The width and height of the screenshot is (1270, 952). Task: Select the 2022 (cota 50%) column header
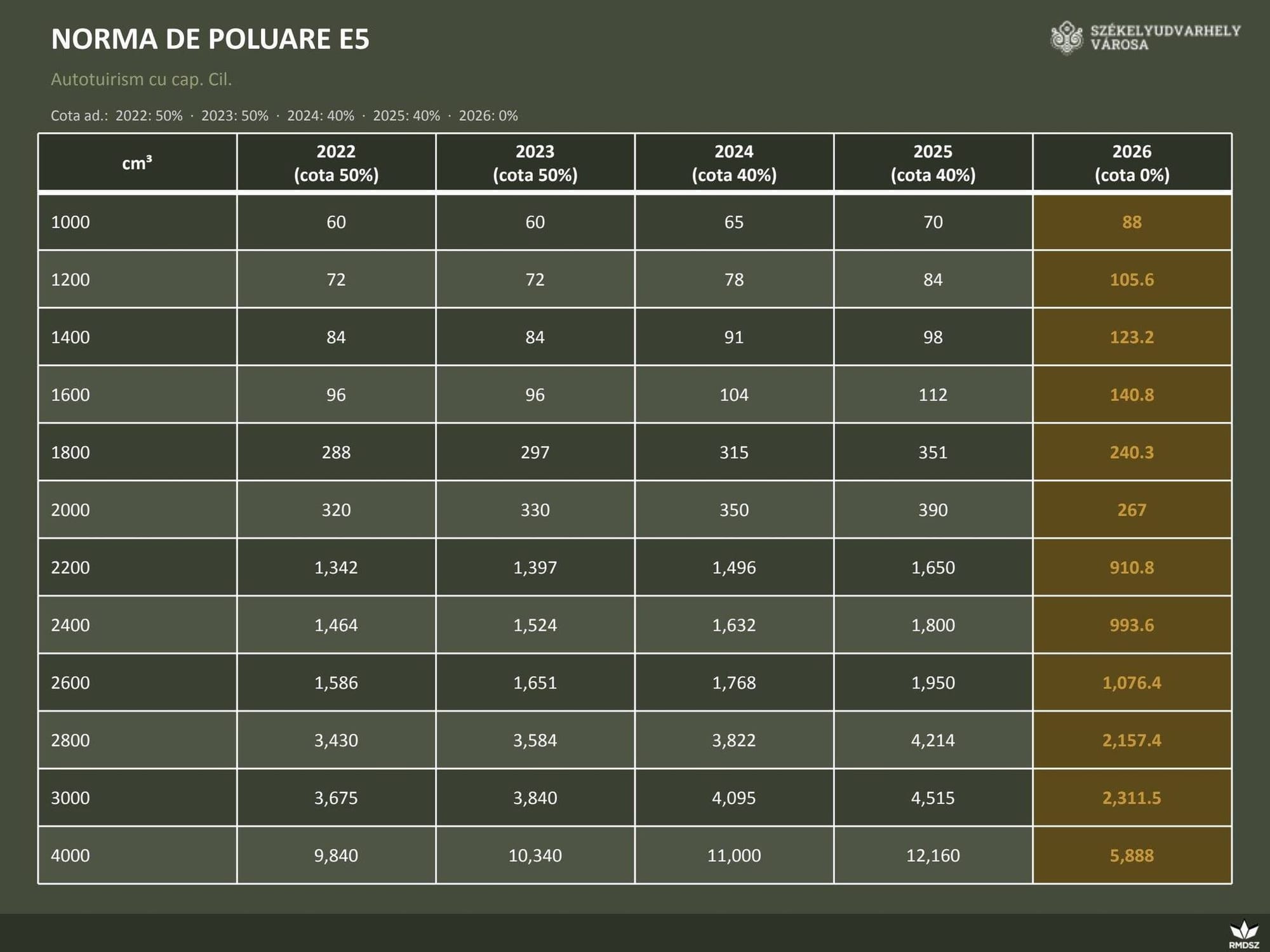(336, 163)
